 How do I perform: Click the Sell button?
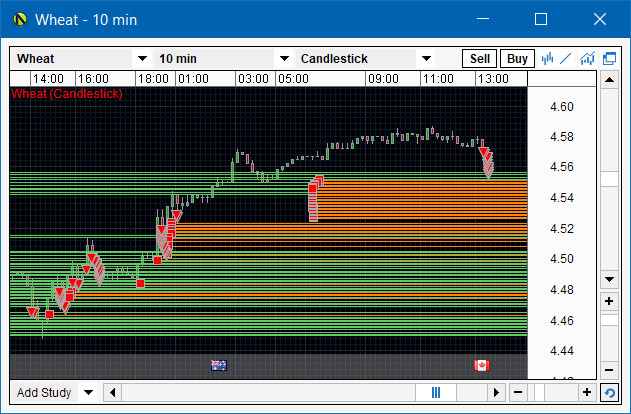480,59
